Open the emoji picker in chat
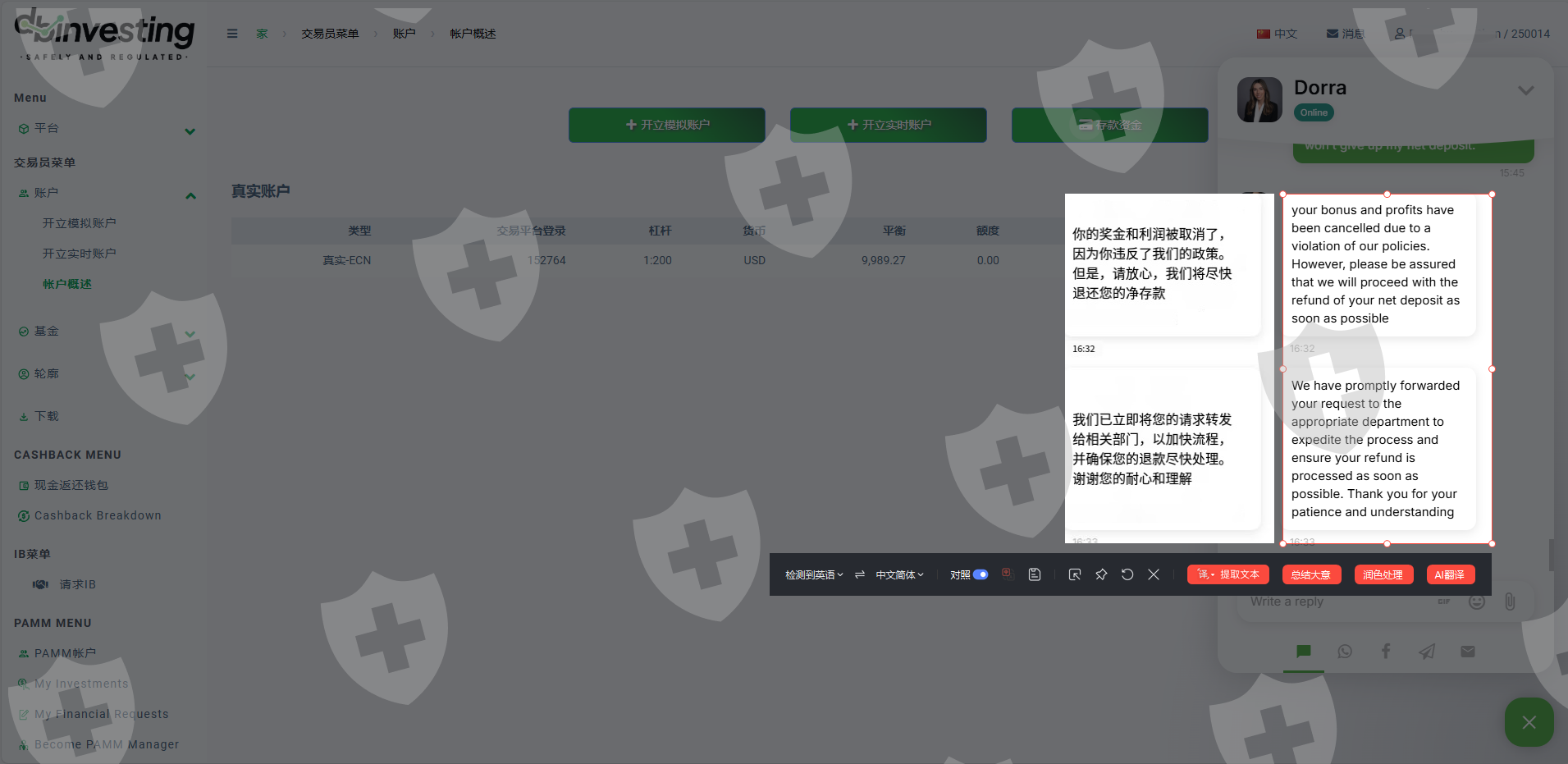 [1477, 602]
